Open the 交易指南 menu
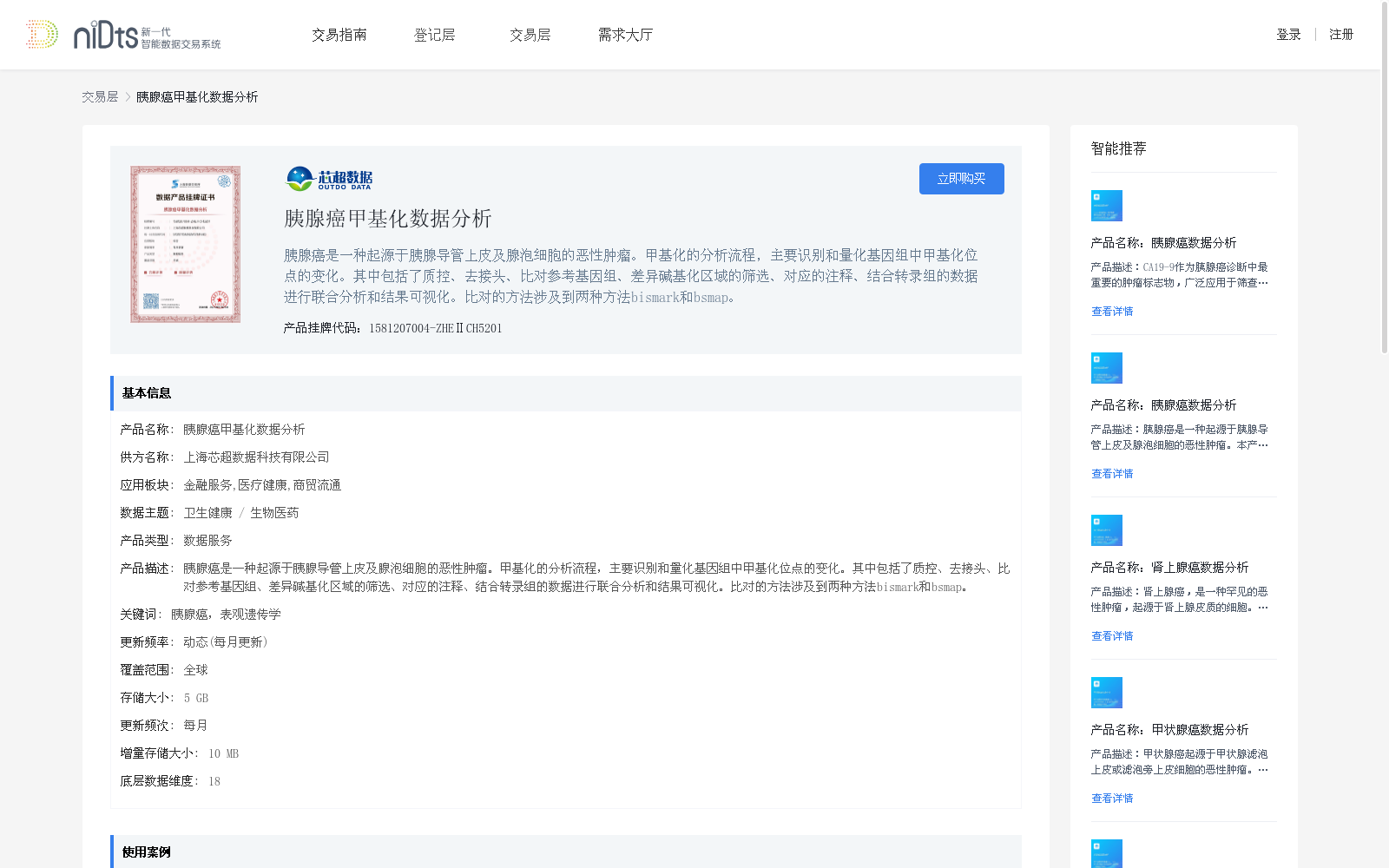Screen dimensions: 1389x868 point(339,35)
